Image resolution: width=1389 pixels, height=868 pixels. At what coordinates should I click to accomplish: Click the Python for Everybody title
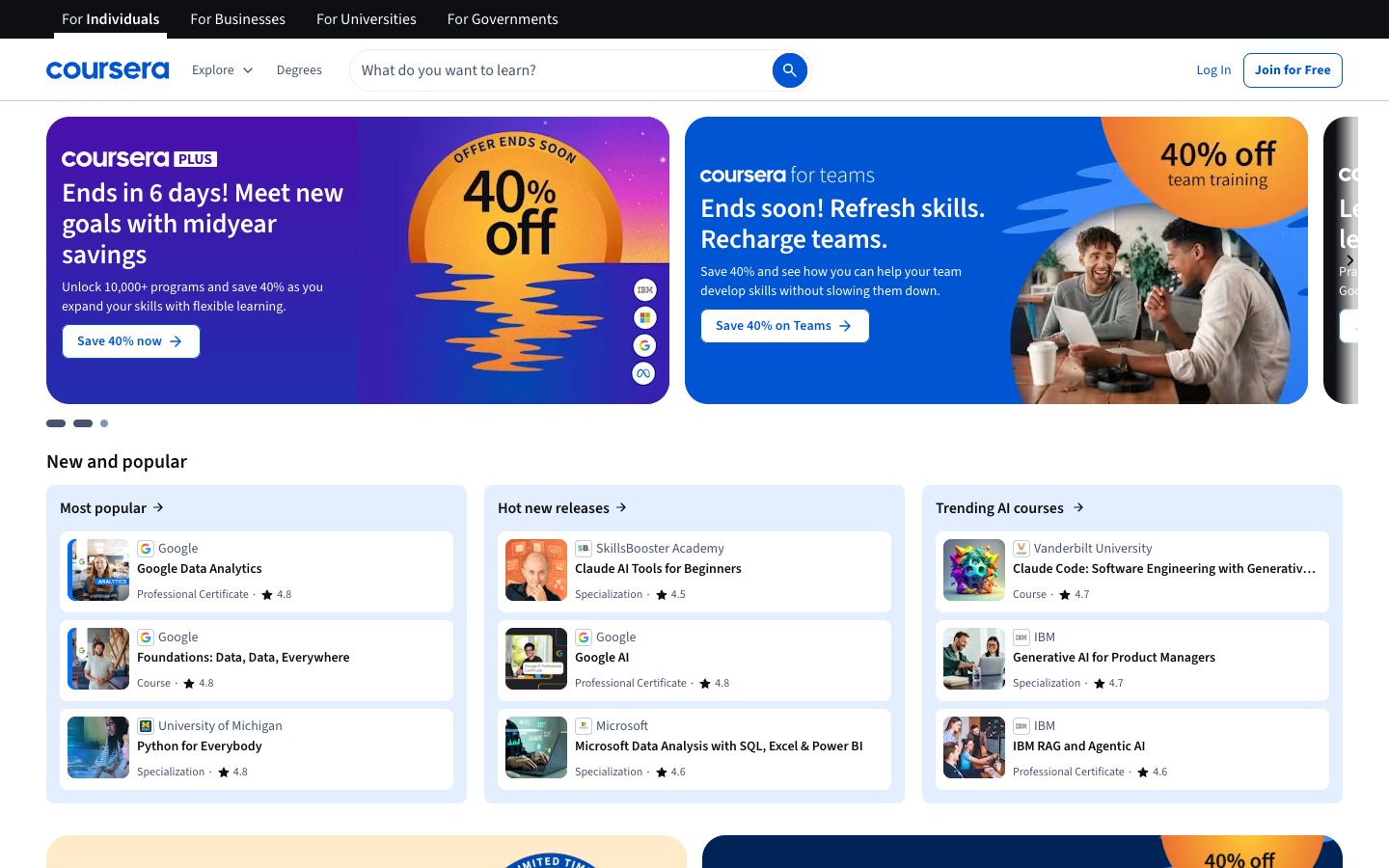pyautogui.click(x=200, y=746)
